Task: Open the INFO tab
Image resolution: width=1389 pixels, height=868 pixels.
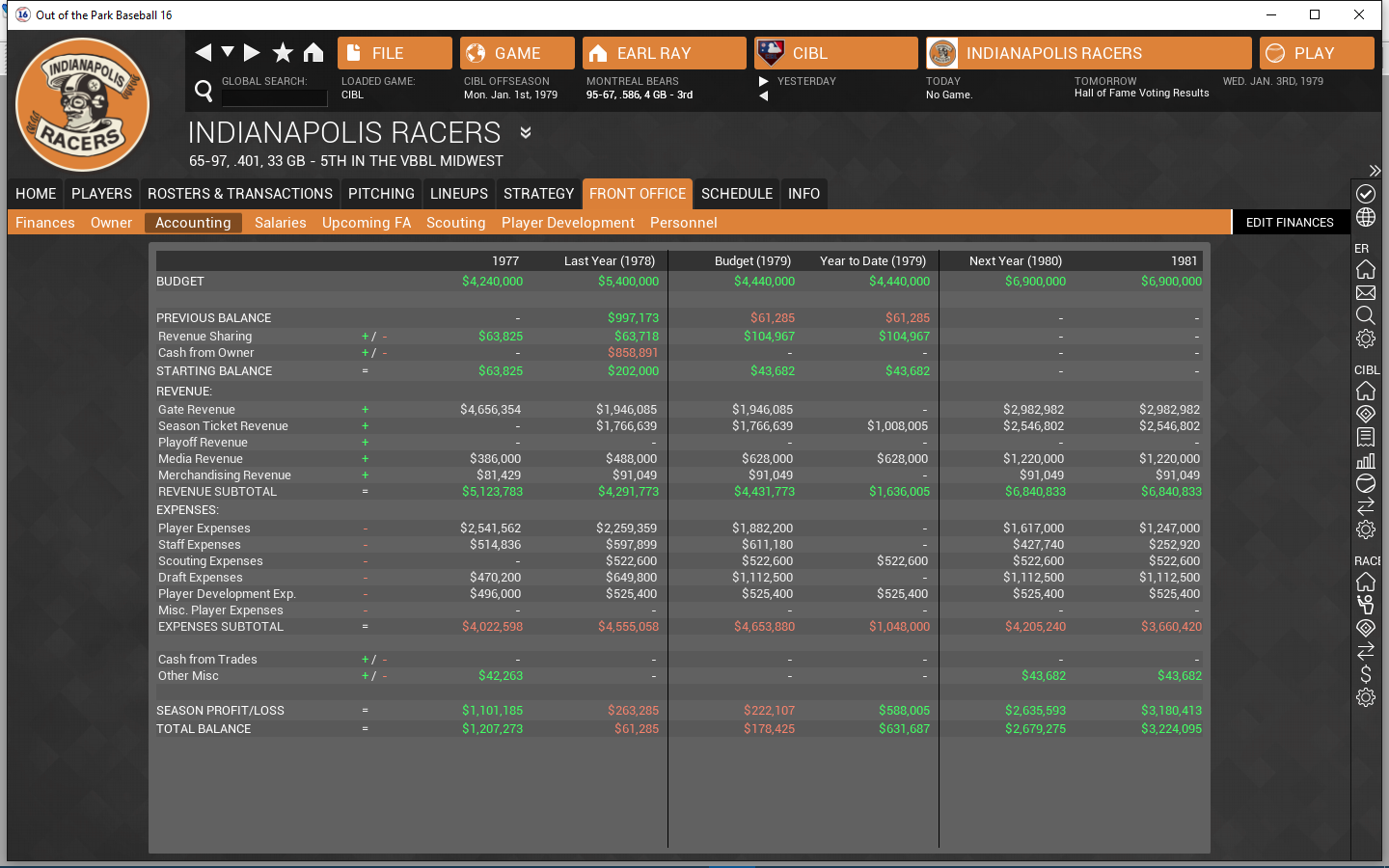Action: point(803,194)
